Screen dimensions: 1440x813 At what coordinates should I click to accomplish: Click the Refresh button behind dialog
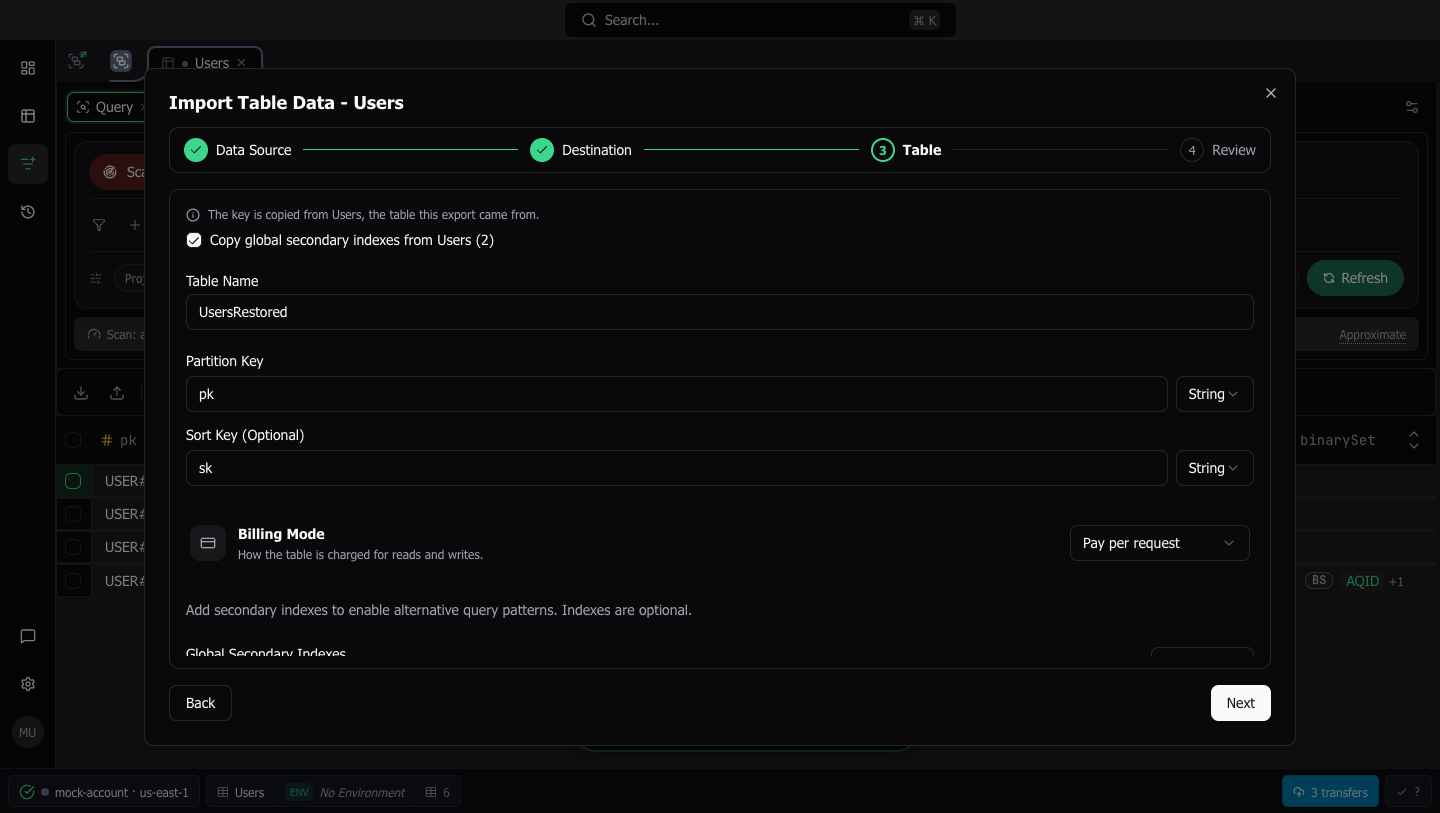pos(1355,278)
